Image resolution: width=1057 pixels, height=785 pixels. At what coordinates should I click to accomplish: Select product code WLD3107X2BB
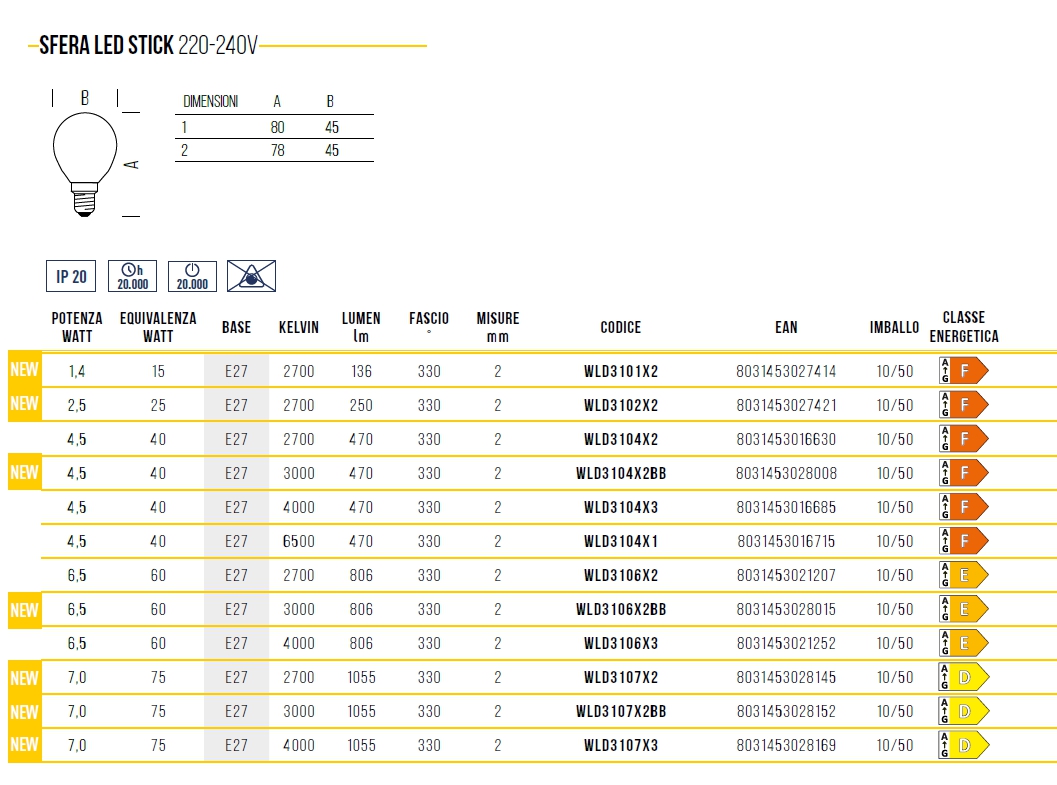pyautogui.click(x=621, y=711)
